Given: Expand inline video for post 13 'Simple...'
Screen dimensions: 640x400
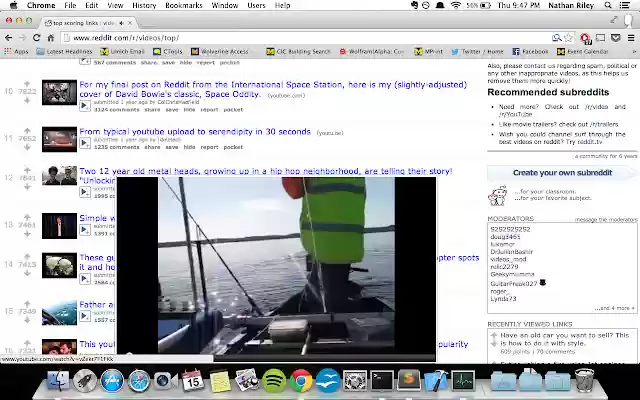Looking at the screenshot, I should [x=84, y=230].
